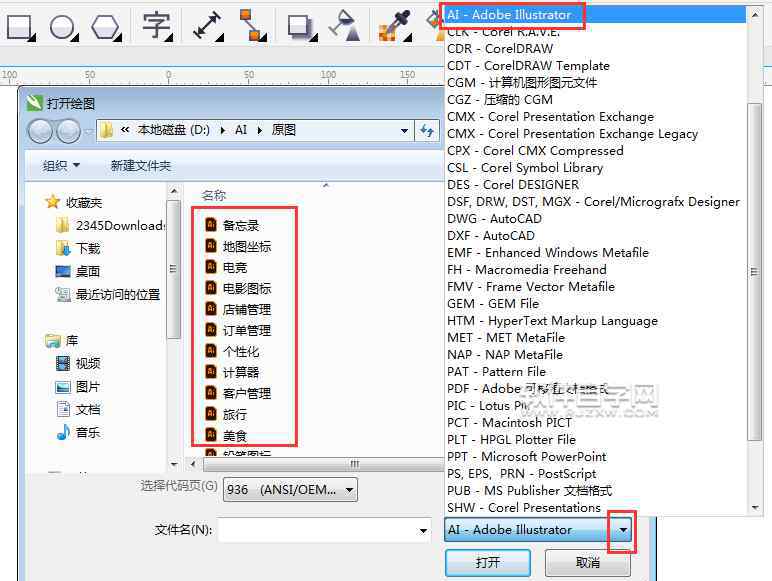Select the Eyedropper tool
Image resolution: width=772 pixels, height=581 pixels.
coord(394,26)
